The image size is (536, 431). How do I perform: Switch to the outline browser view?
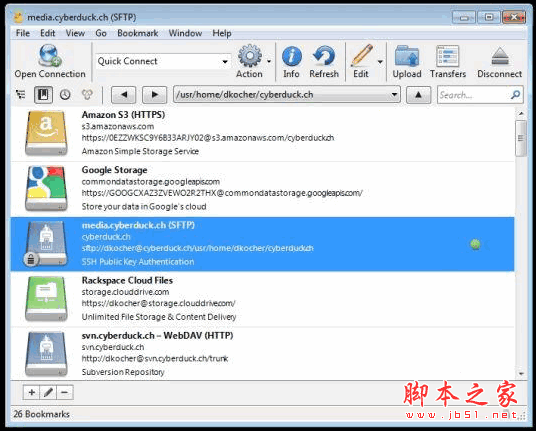21,95
